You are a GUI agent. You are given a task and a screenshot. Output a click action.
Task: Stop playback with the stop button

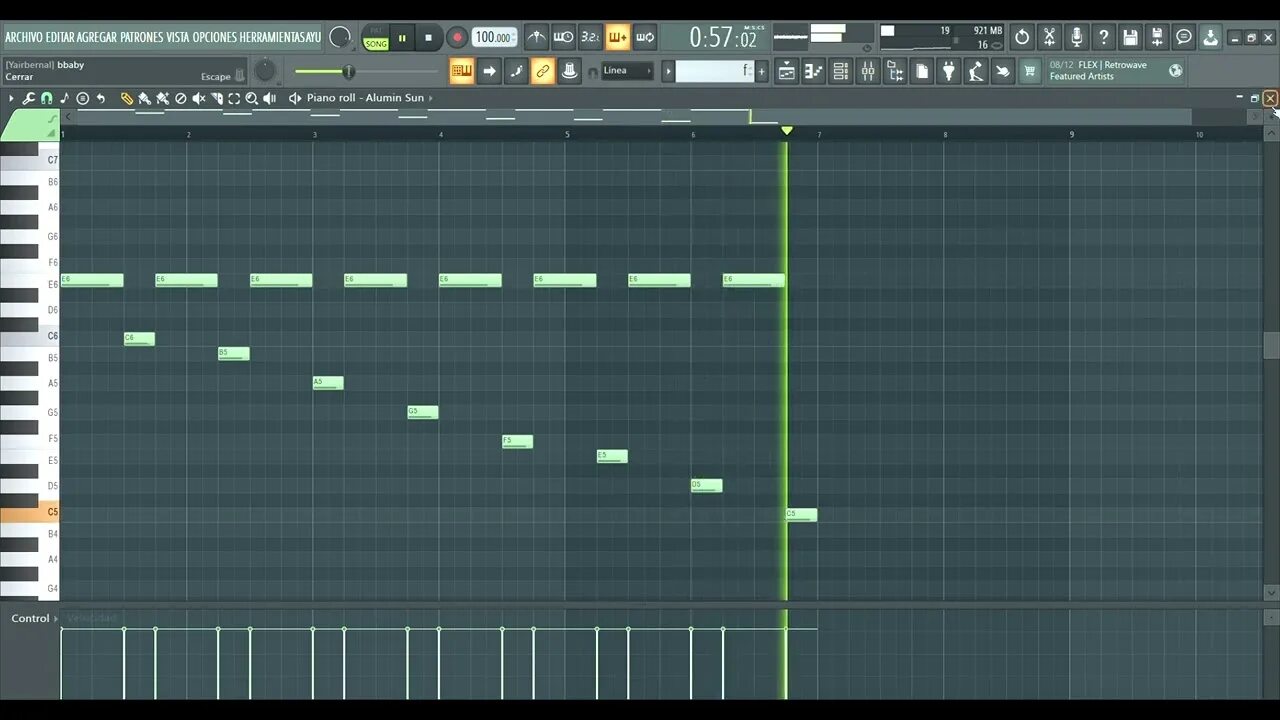428,38
